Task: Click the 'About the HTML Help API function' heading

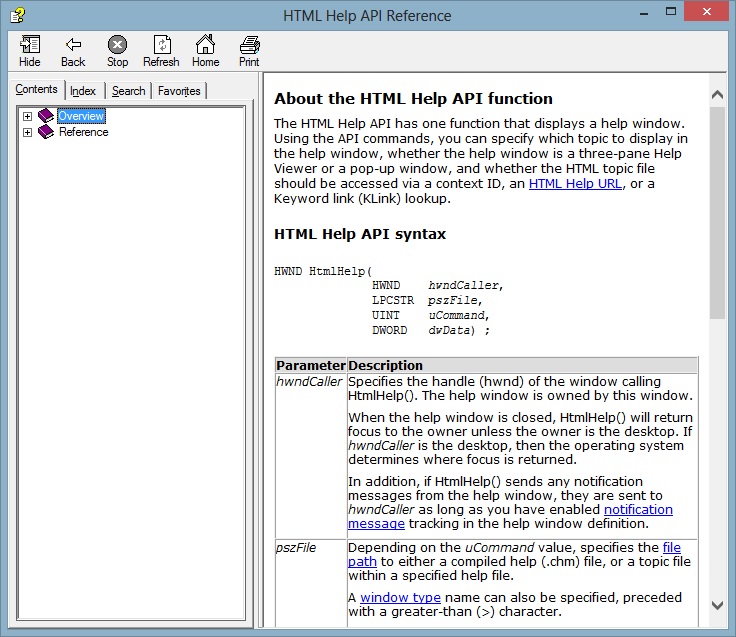Action: tap(414, 99)
